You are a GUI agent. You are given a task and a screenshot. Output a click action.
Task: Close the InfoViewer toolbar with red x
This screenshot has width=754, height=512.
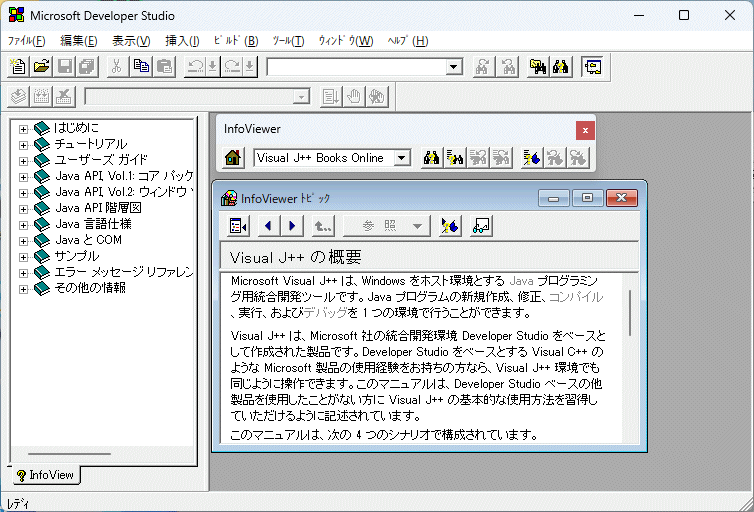tap(585, 130)
